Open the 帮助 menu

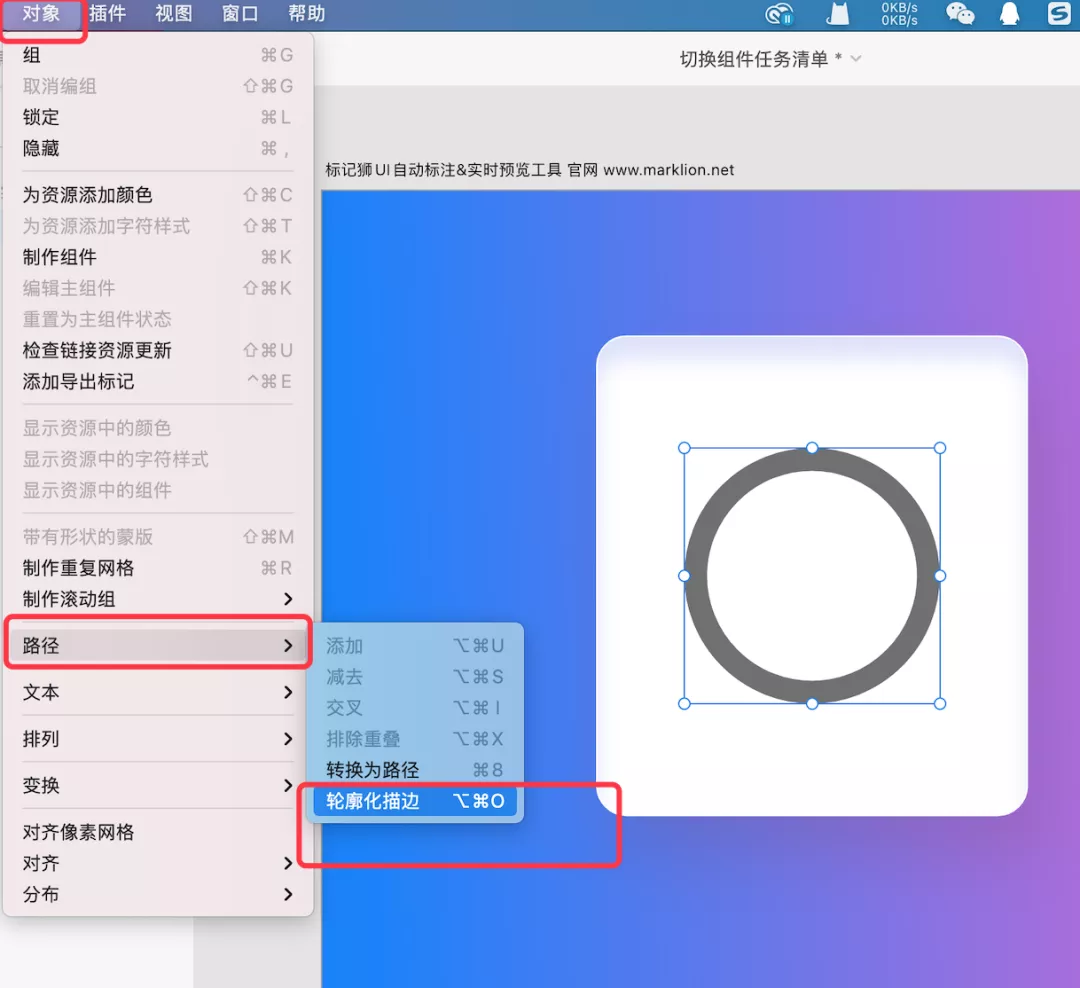305,14
